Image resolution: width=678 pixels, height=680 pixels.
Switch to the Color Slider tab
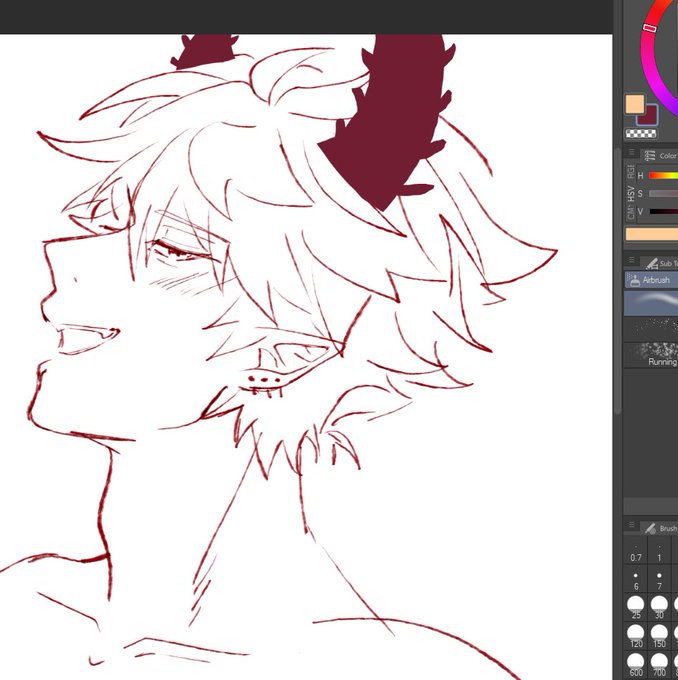659,156
